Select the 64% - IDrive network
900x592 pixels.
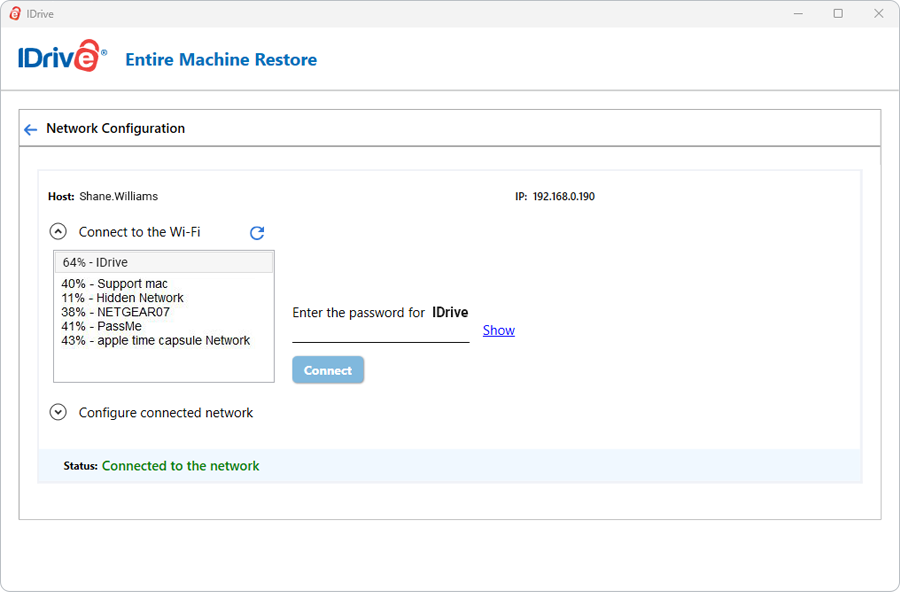164,262
